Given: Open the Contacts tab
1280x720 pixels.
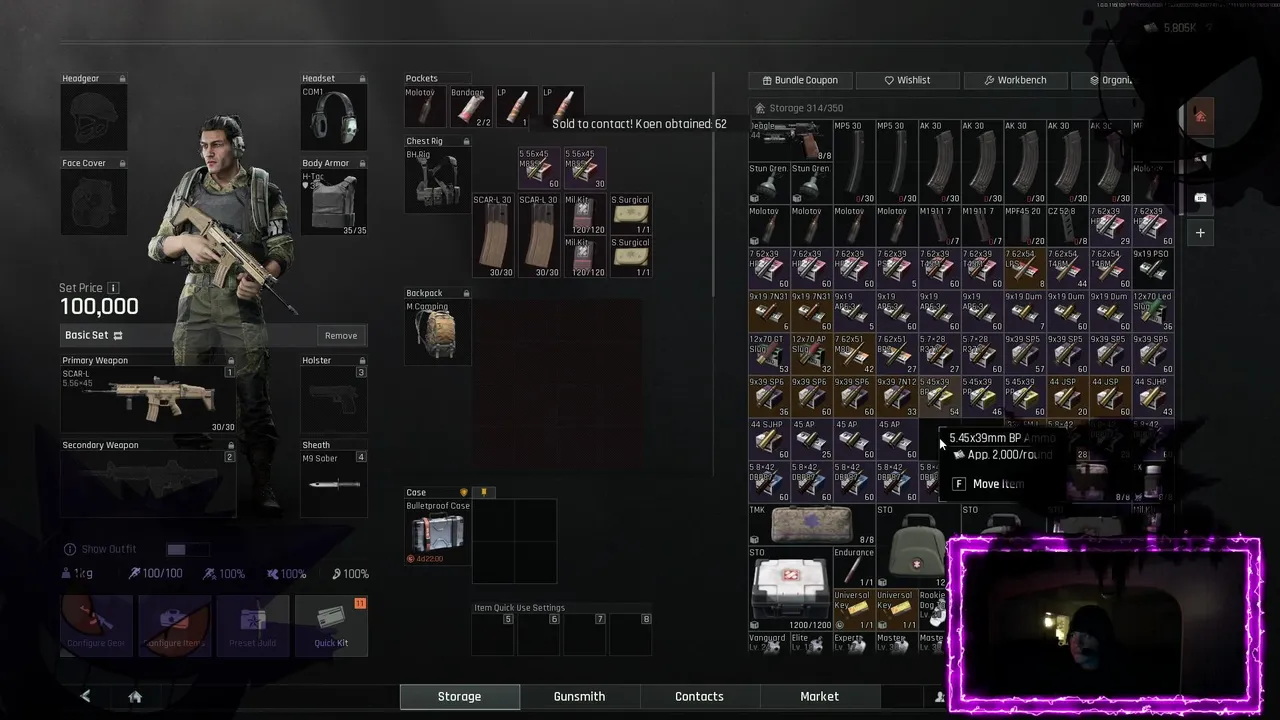Looking at the screenshot, I should (699, 697).
